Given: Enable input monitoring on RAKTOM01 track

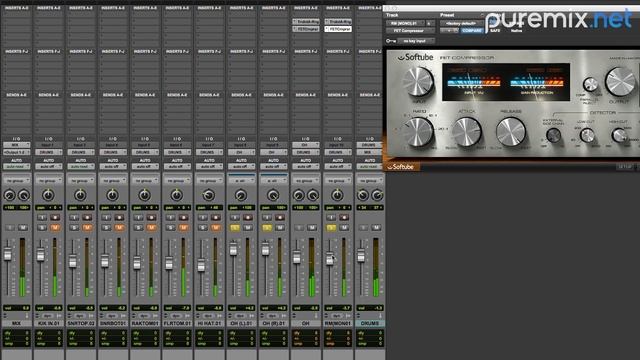Looking at the screenshot, I should pyautogui.click(x=138, y=218).
